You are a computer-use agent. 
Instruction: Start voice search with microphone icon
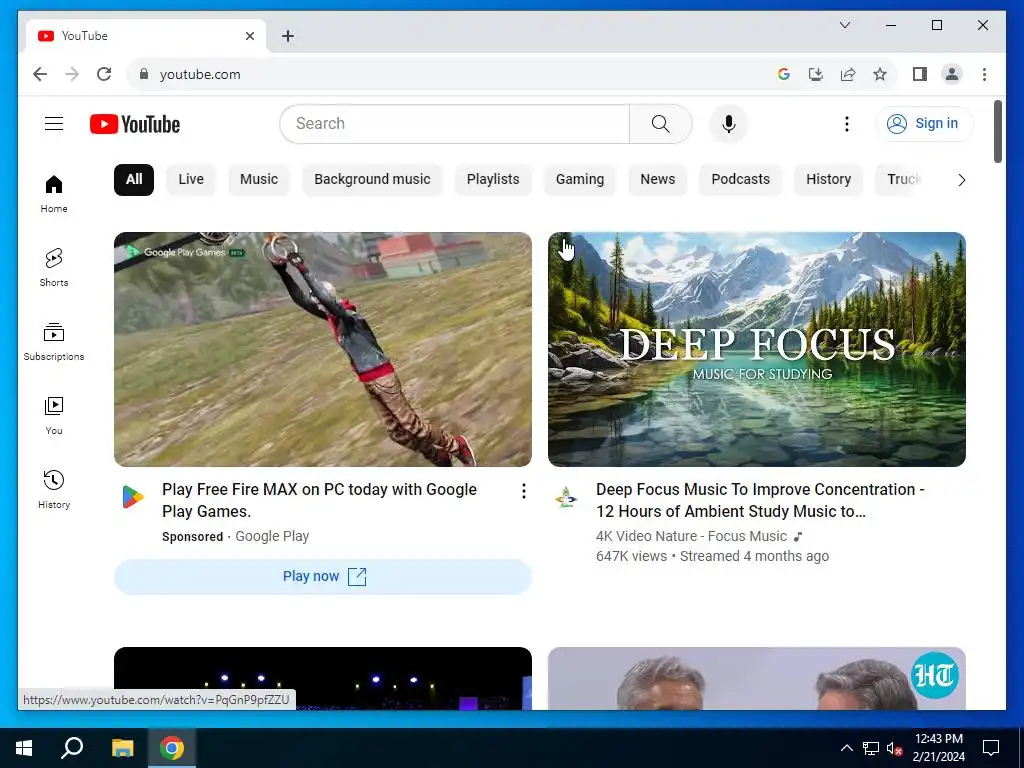tap(729, 123)
